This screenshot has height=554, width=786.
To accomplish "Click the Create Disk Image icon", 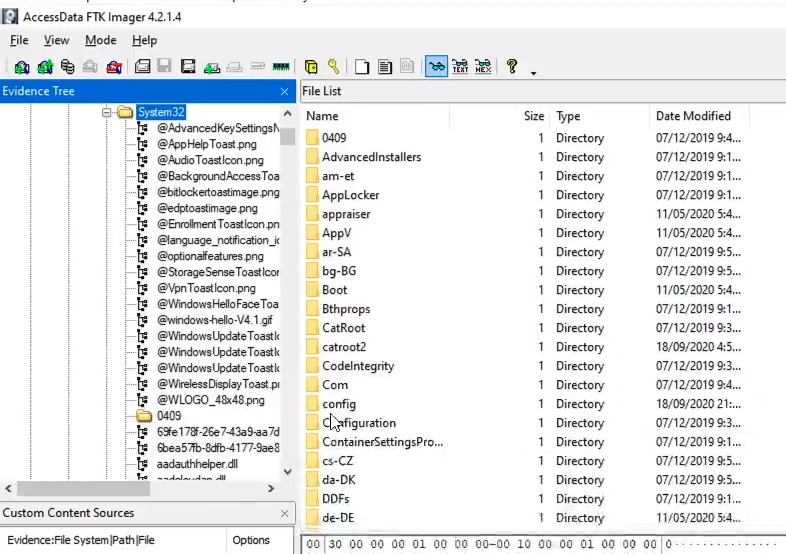I will point(142,67).
